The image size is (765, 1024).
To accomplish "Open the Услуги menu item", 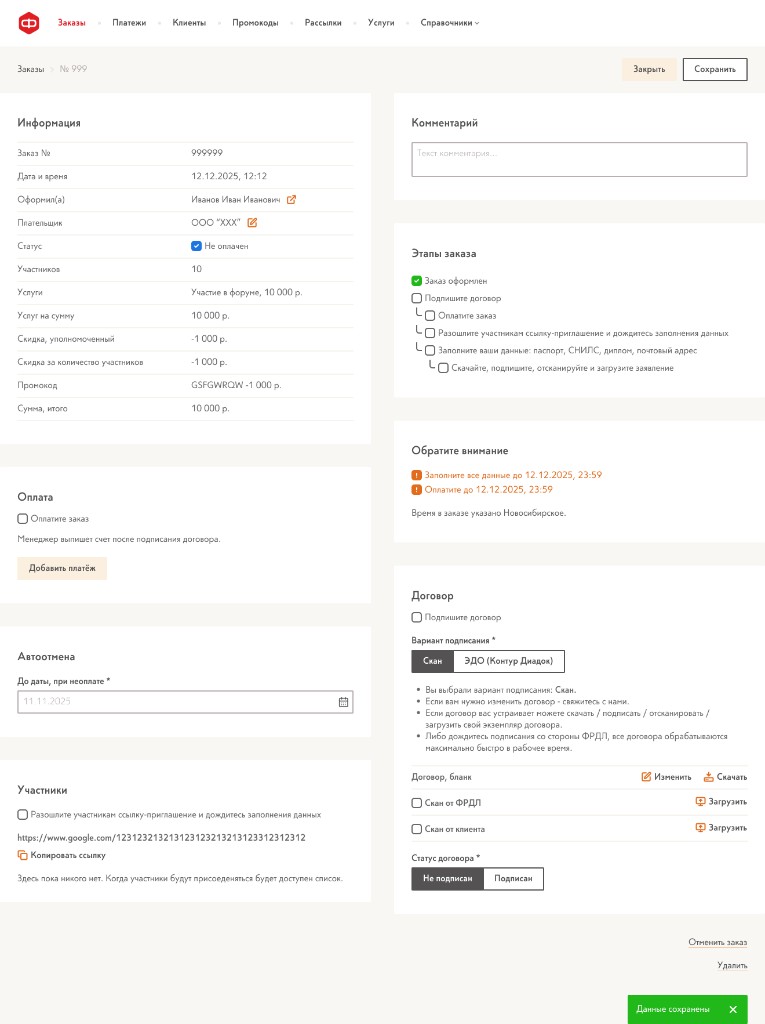I will [x=381, y=23].
